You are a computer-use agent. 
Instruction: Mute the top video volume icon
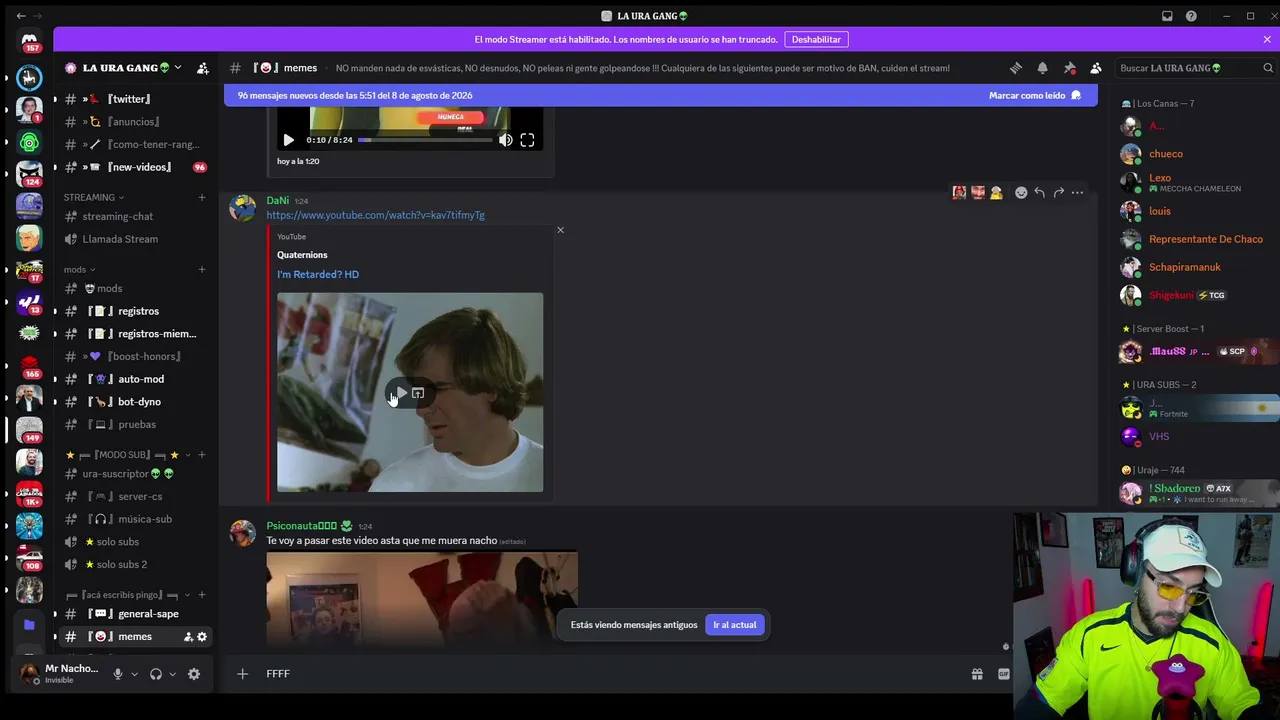[x=506, y=140]
